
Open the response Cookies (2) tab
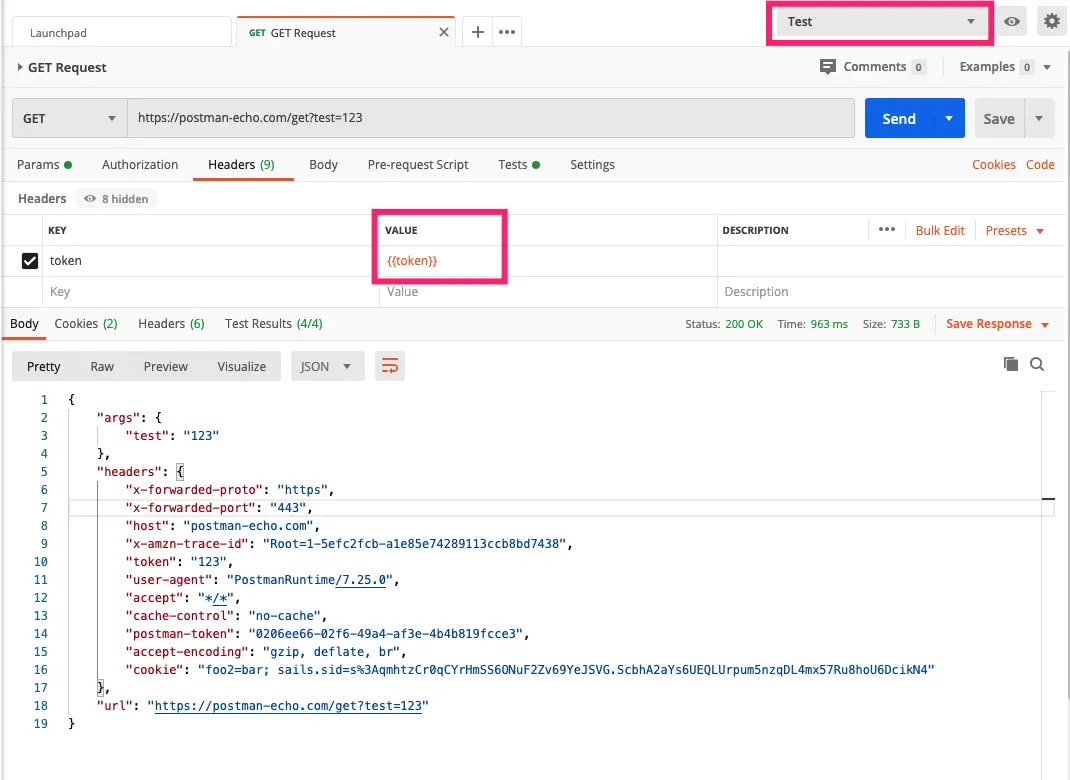point(86,323)
